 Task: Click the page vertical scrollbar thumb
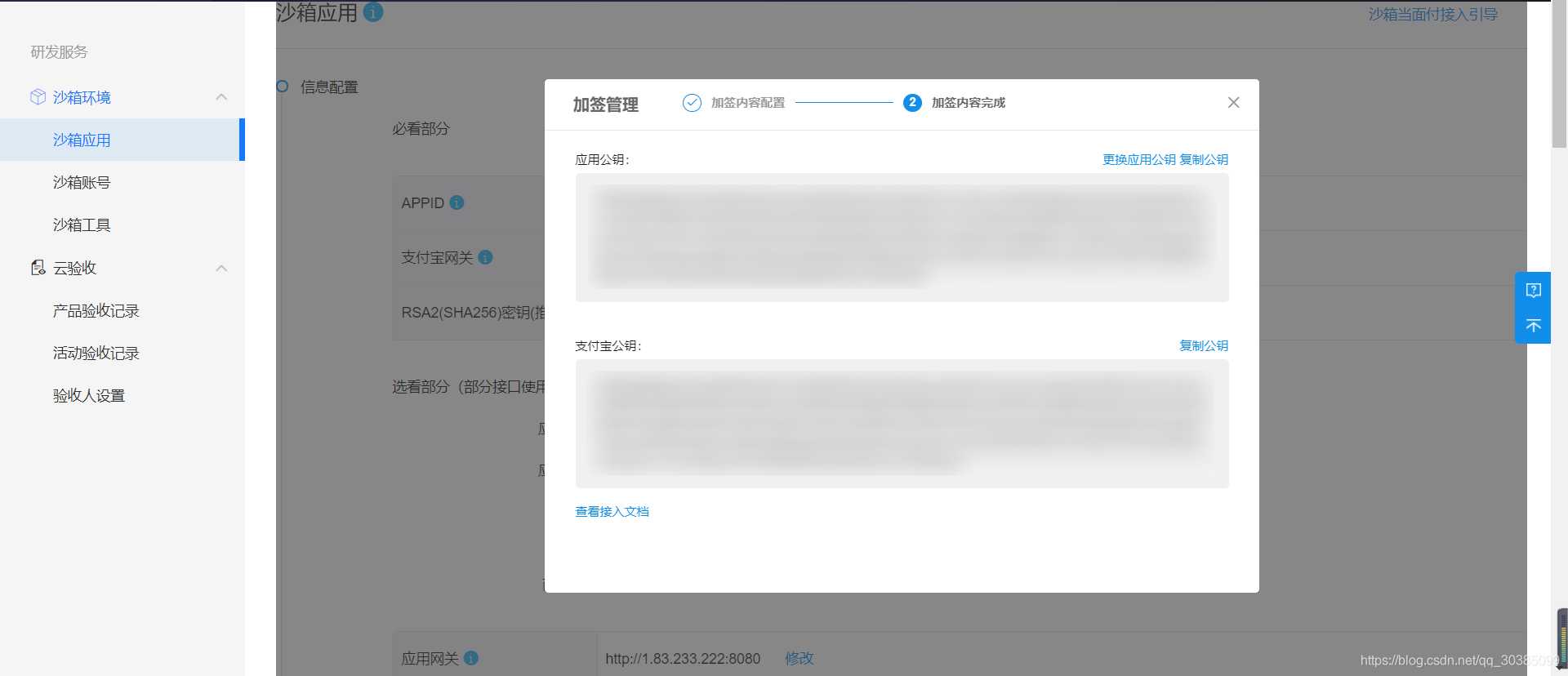(1559, 73)
